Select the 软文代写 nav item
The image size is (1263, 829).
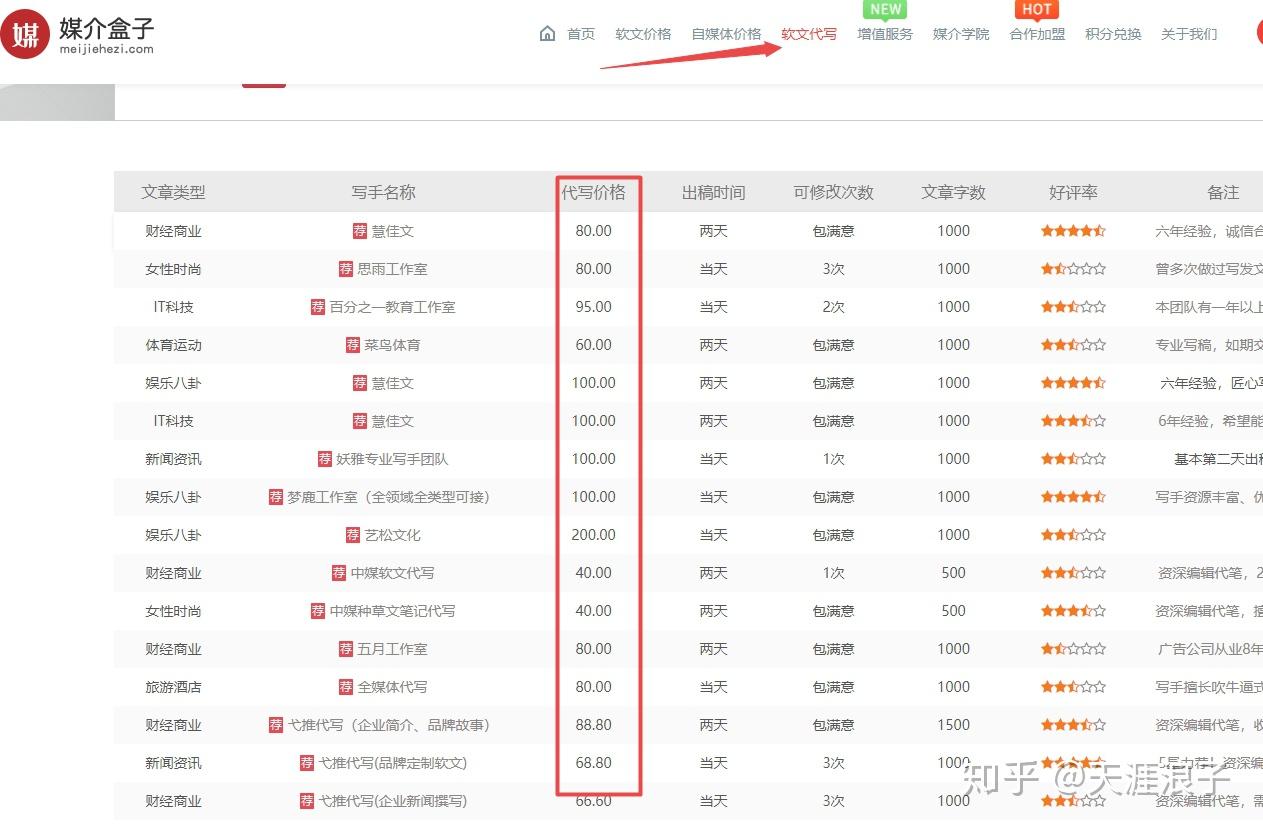pyautogui.click(x=809, y=34)
